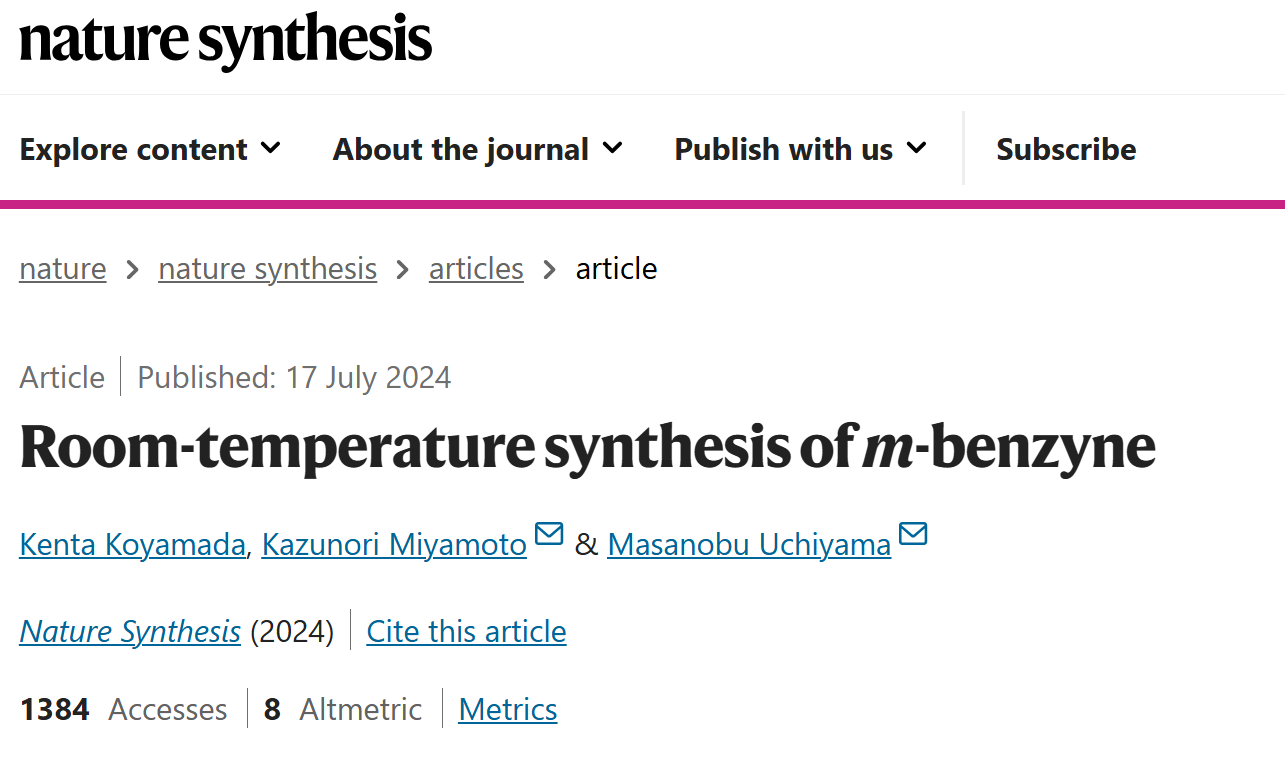Open the Explore content menu
The image size is (1285, 776).
(x=151, y=149)
